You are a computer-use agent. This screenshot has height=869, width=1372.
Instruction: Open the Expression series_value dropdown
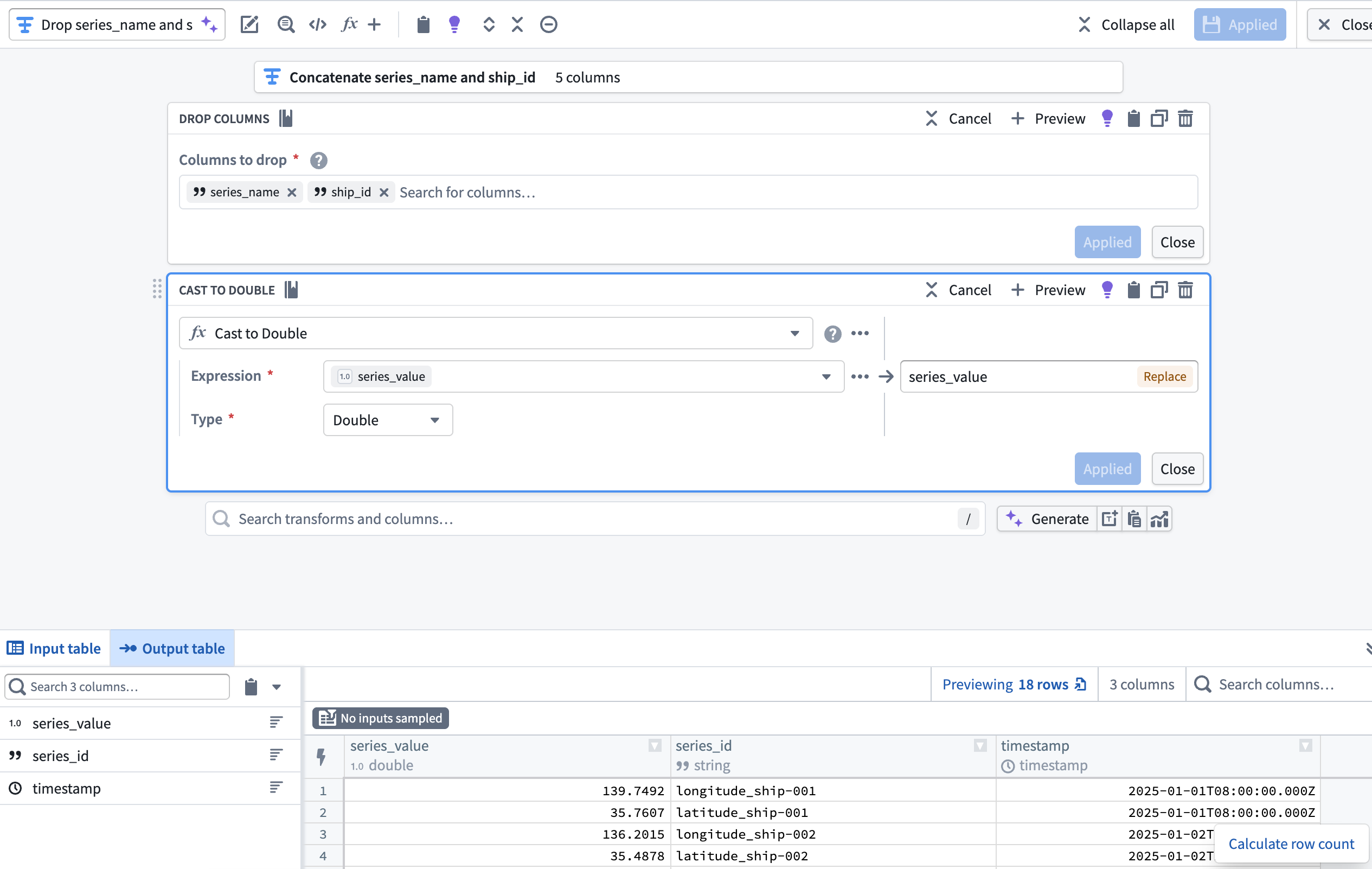(825, 376)
